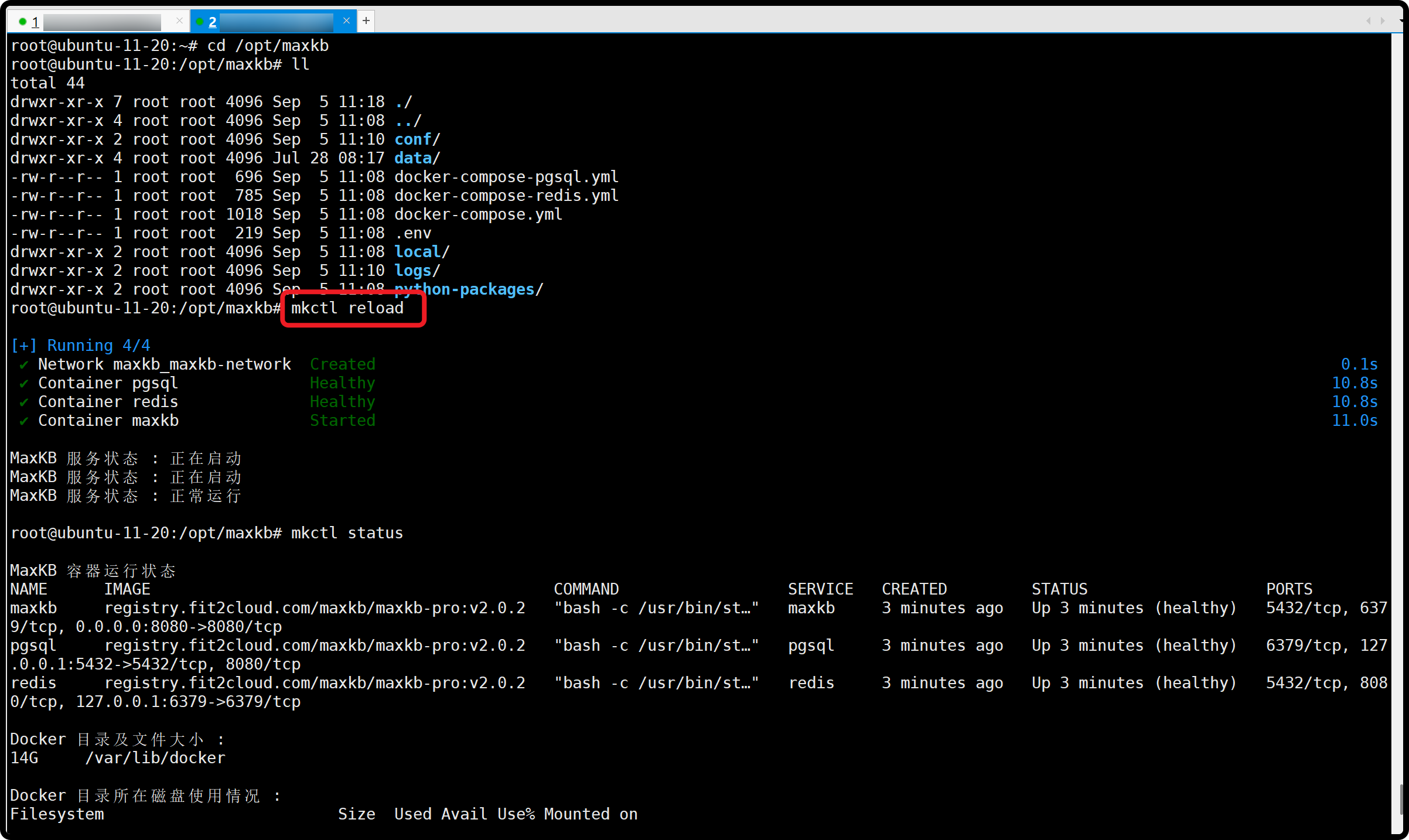Viewport: 1409px width, 840px height.
Task: Click the 'CREATED' column header
Action: (x=915, y=589)
